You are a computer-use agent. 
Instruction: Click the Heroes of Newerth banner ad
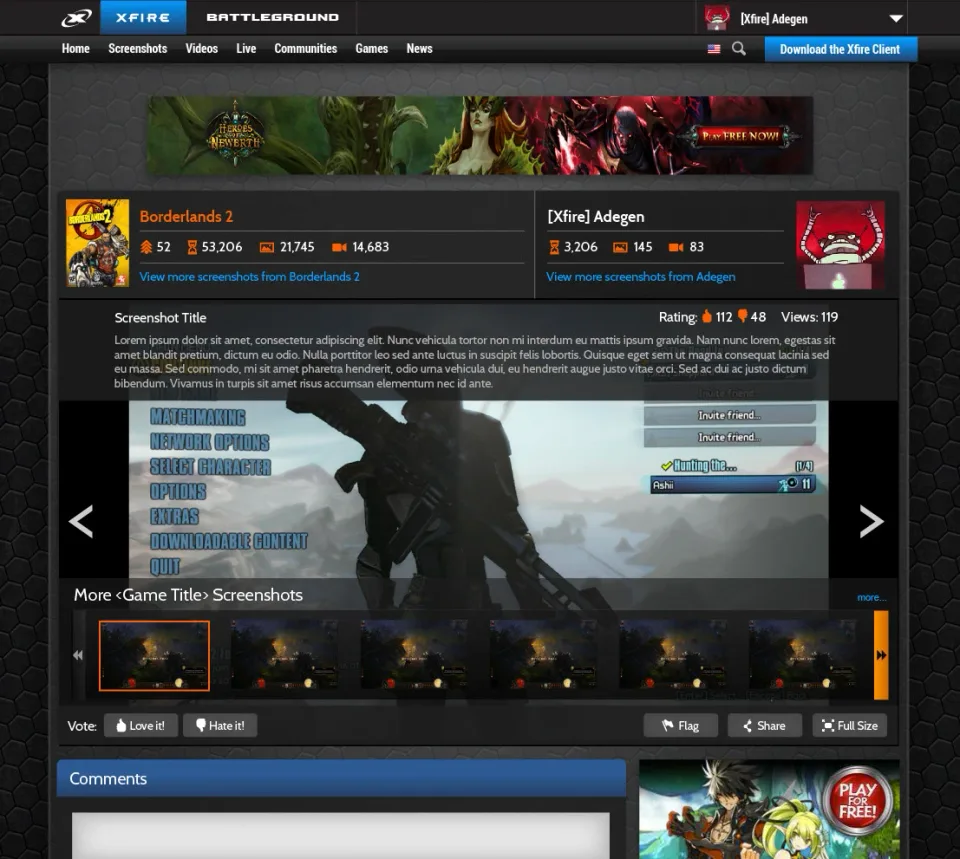click(x=480, y=135)
